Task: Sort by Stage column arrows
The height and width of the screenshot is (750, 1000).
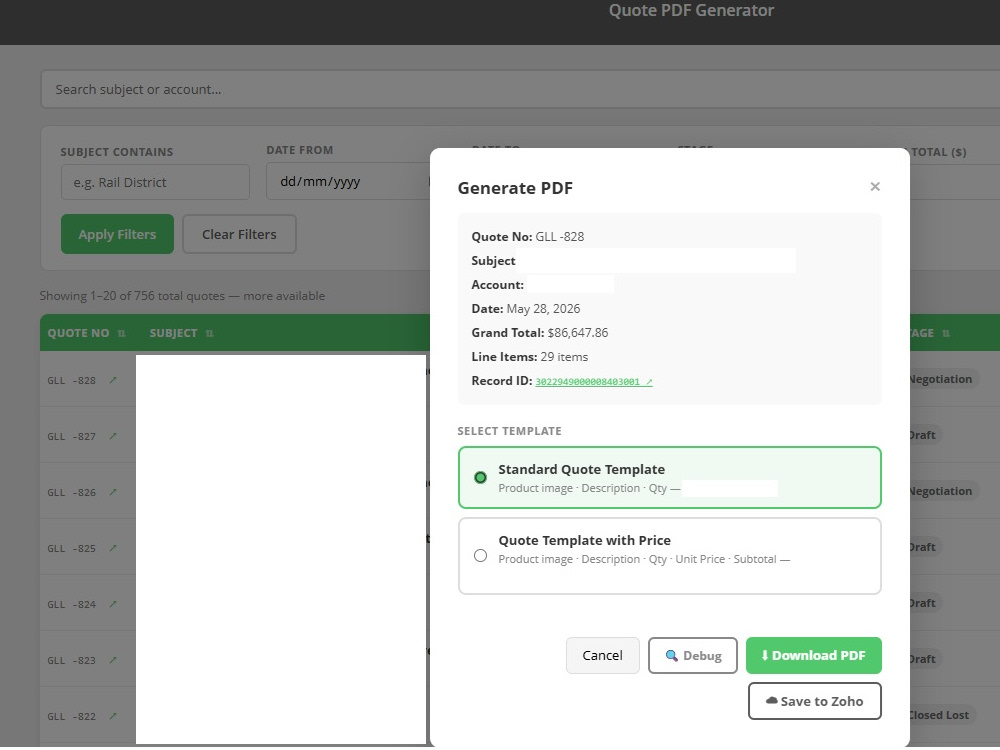Action: pyautogui.click(x=946, y=334)
